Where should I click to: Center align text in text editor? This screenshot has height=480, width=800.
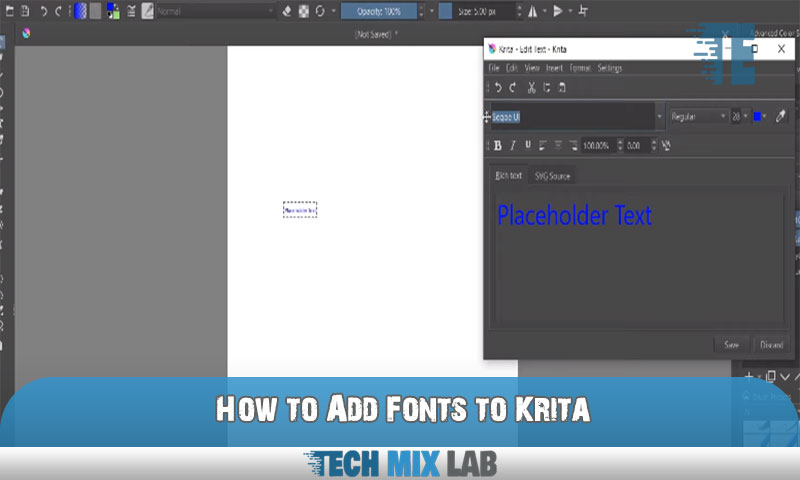(558, 145)
